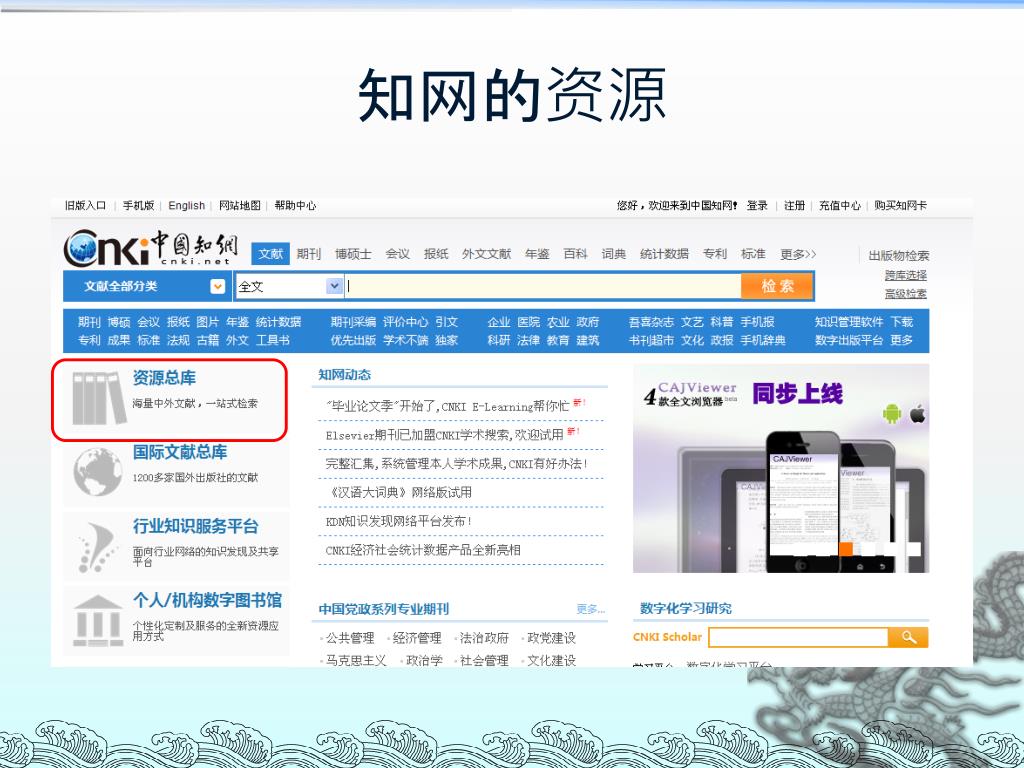The height and width of the screenshot is (768, 1024).
Task: Switch to the 博硕士 tab
Action: coord(353,254)
